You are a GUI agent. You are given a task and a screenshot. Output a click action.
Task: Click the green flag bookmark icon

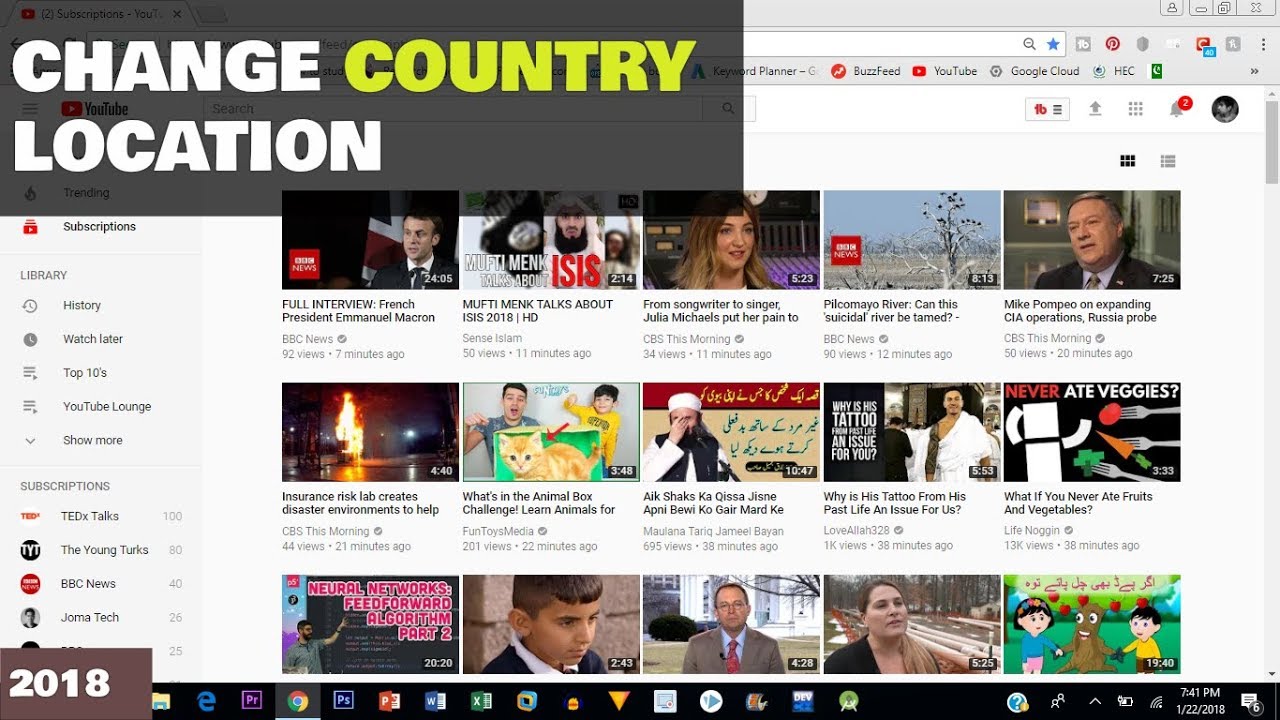[x=1157, y=71]
